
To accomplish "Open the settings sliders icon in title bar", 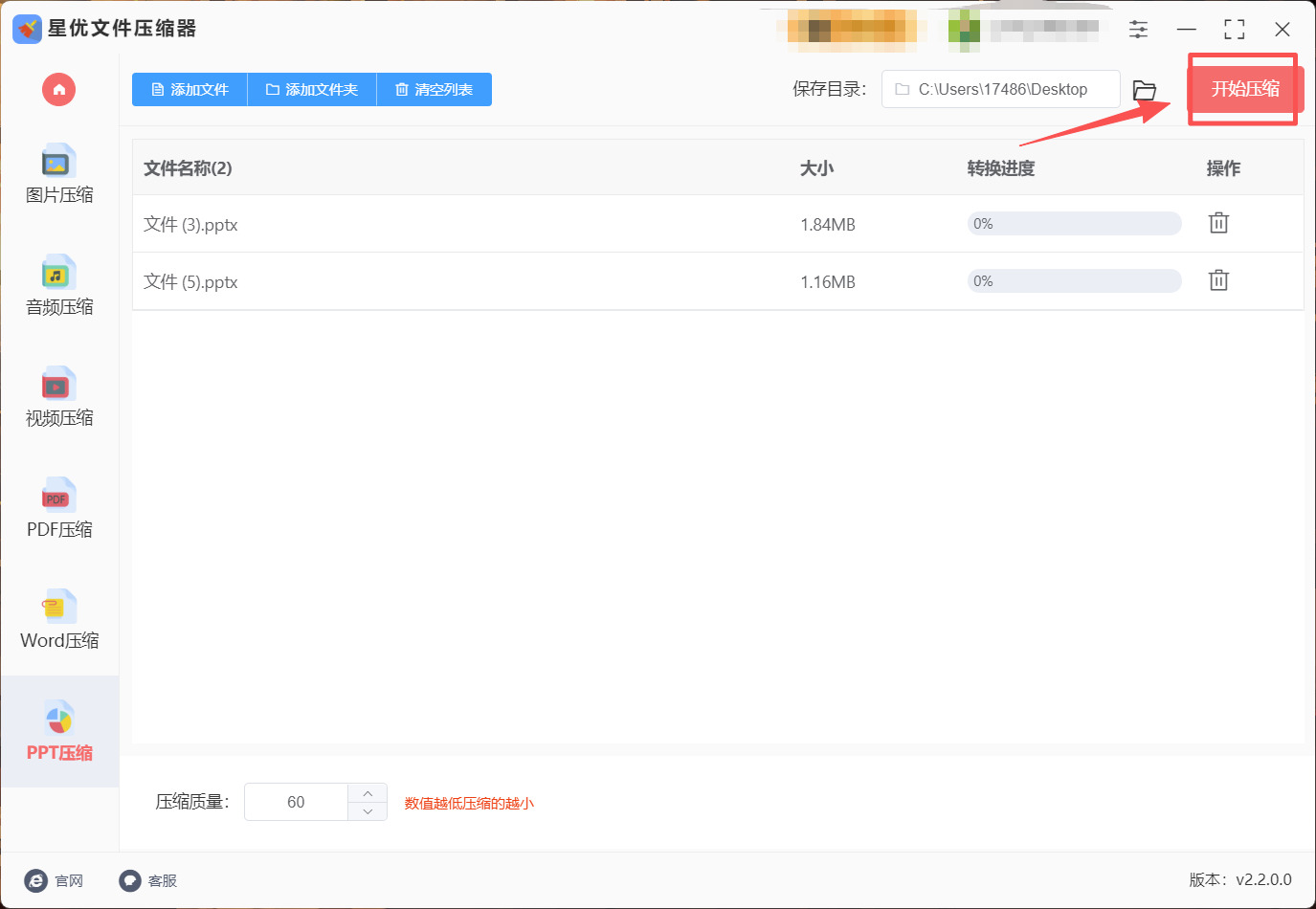I will (x=1138, y=29).
